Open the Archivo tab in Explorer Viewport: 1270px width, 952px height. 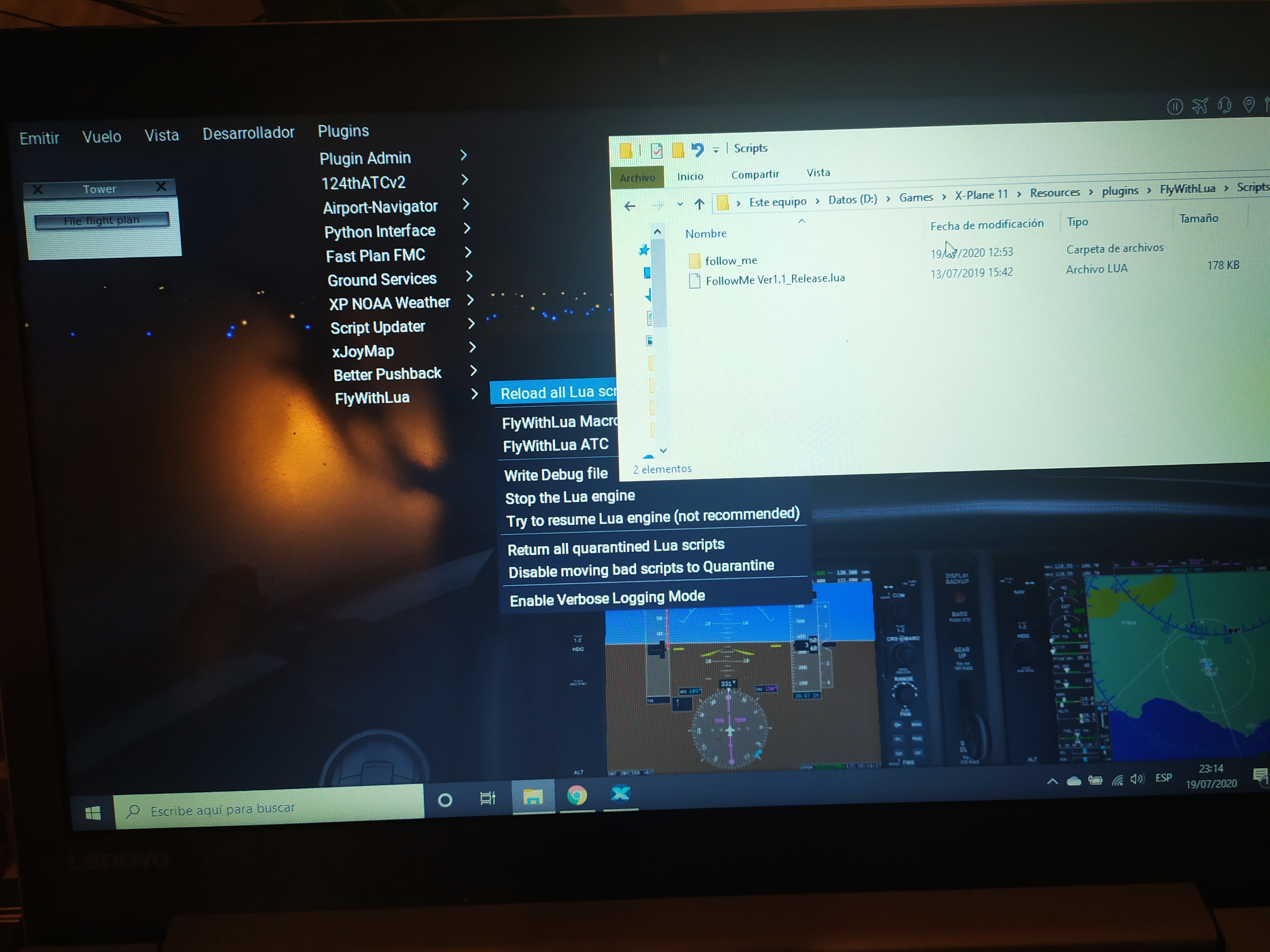(637, 177)
